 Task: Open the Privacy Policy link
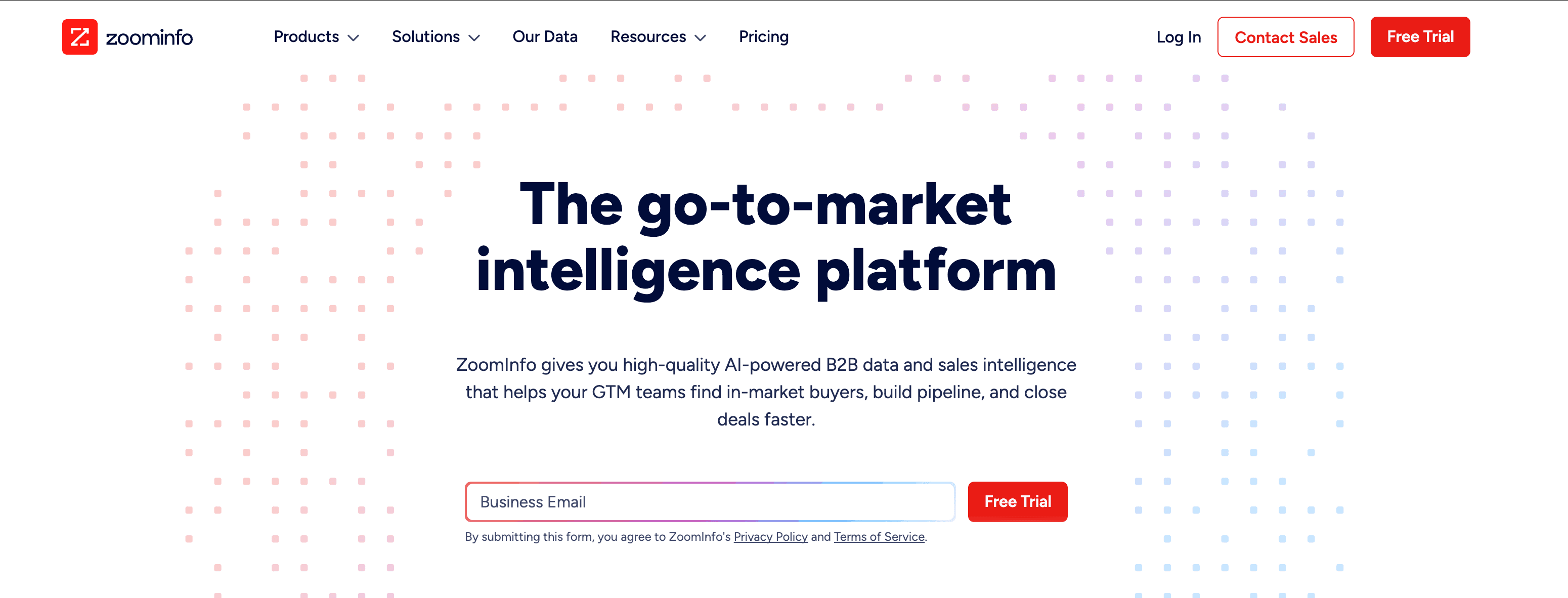tap(770, 537)
